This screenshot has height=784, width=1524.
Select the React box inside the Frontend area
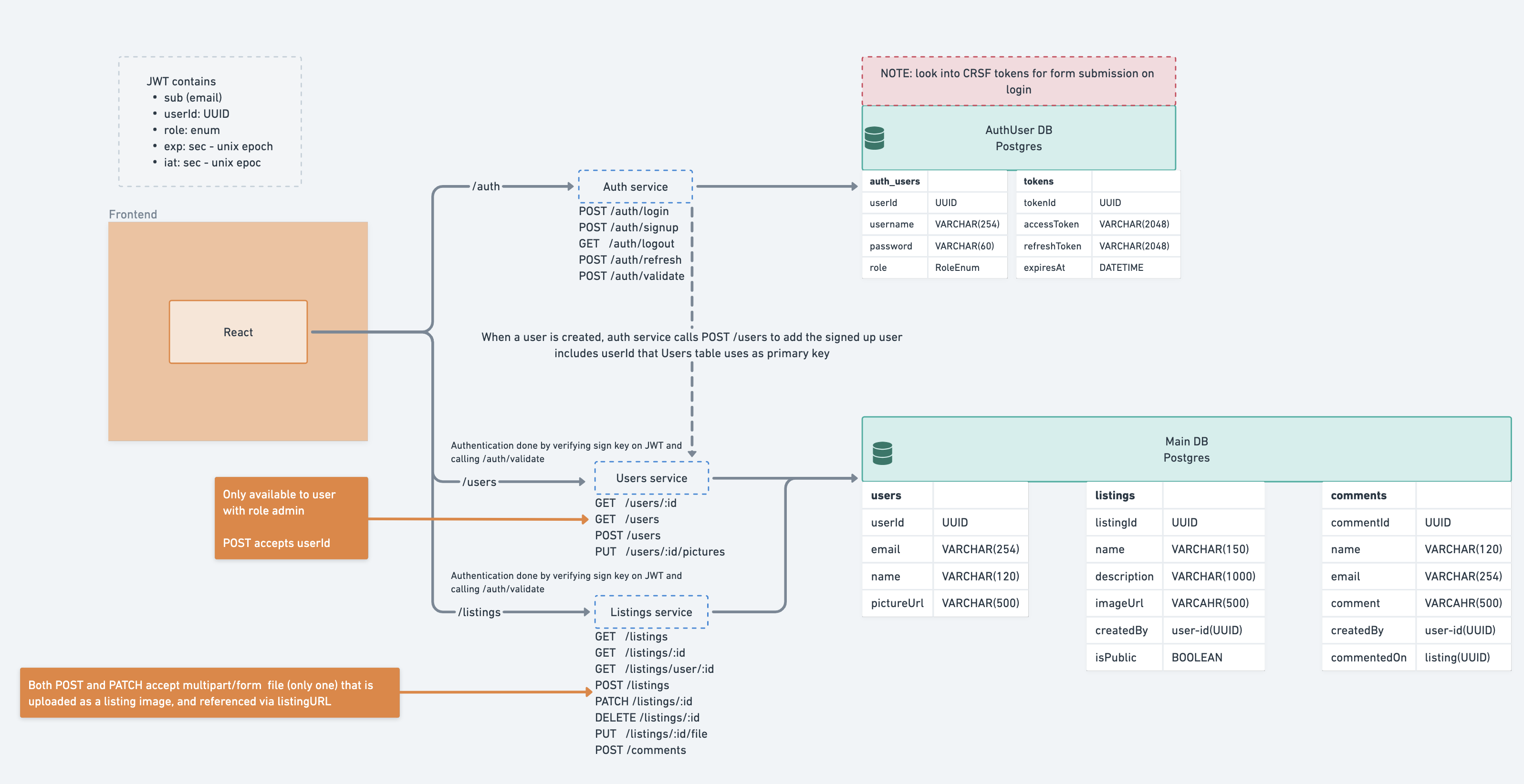point(238,332)
